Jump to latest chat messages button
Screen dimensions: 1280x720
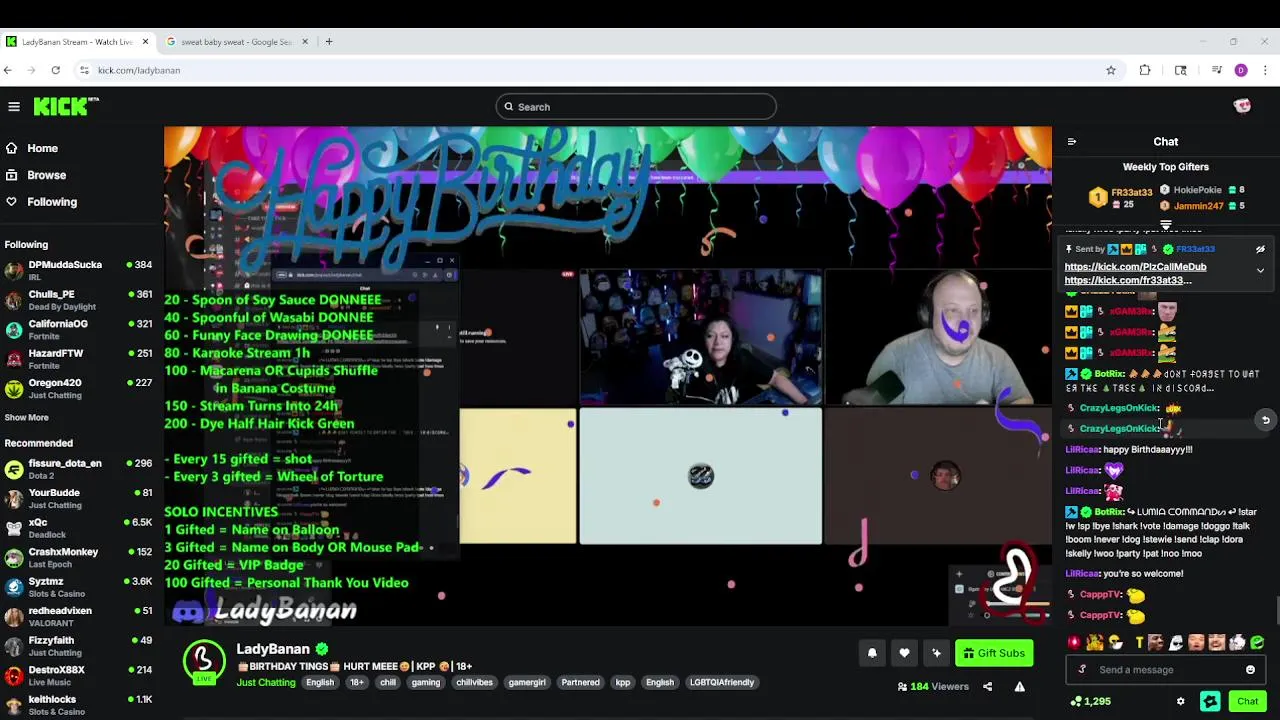pos(1265,421)
